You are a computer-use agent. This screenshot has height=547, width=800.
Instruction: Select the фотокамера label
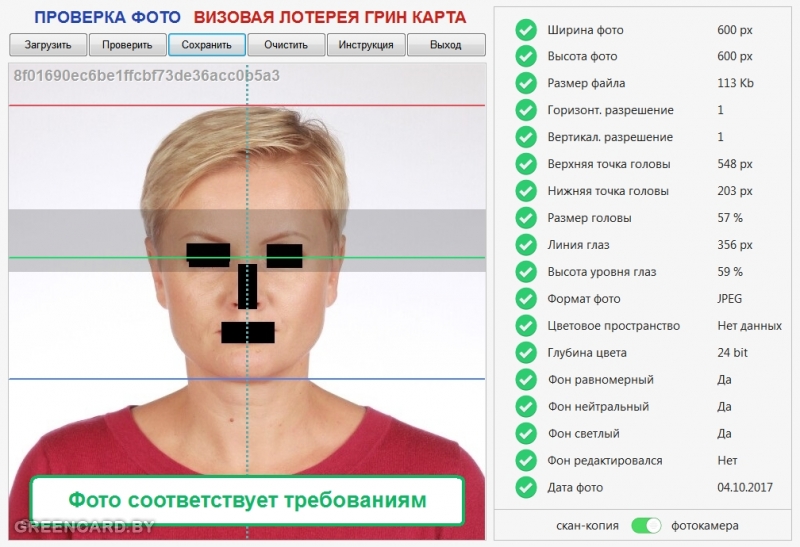(706, 525)
